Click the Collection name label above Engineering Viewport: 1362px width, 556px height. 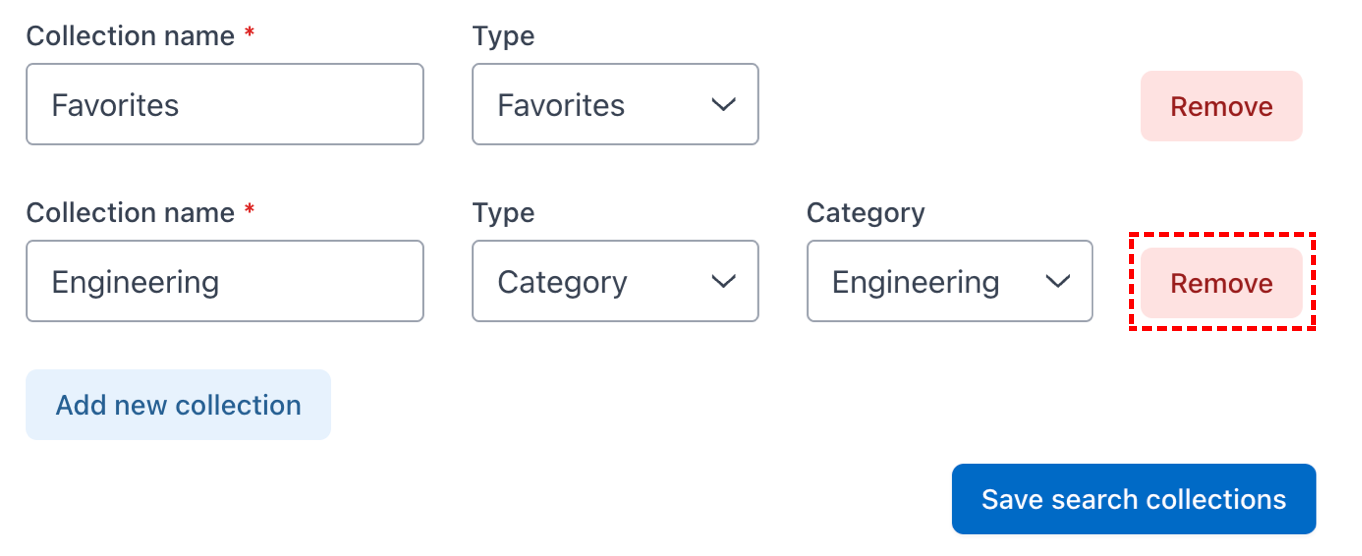pyautogui.click(x=130, y=213)
